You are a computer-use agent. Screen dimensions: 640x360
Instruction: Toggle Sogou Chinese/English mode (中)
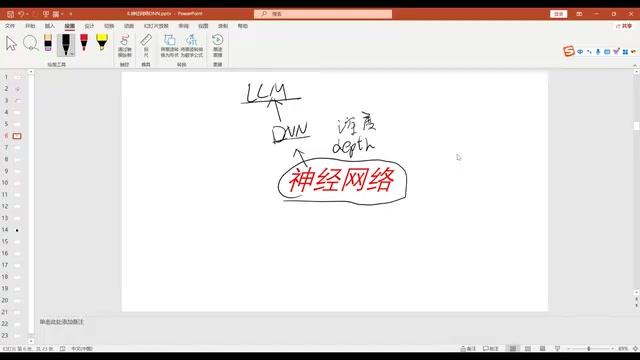point(580,51)
